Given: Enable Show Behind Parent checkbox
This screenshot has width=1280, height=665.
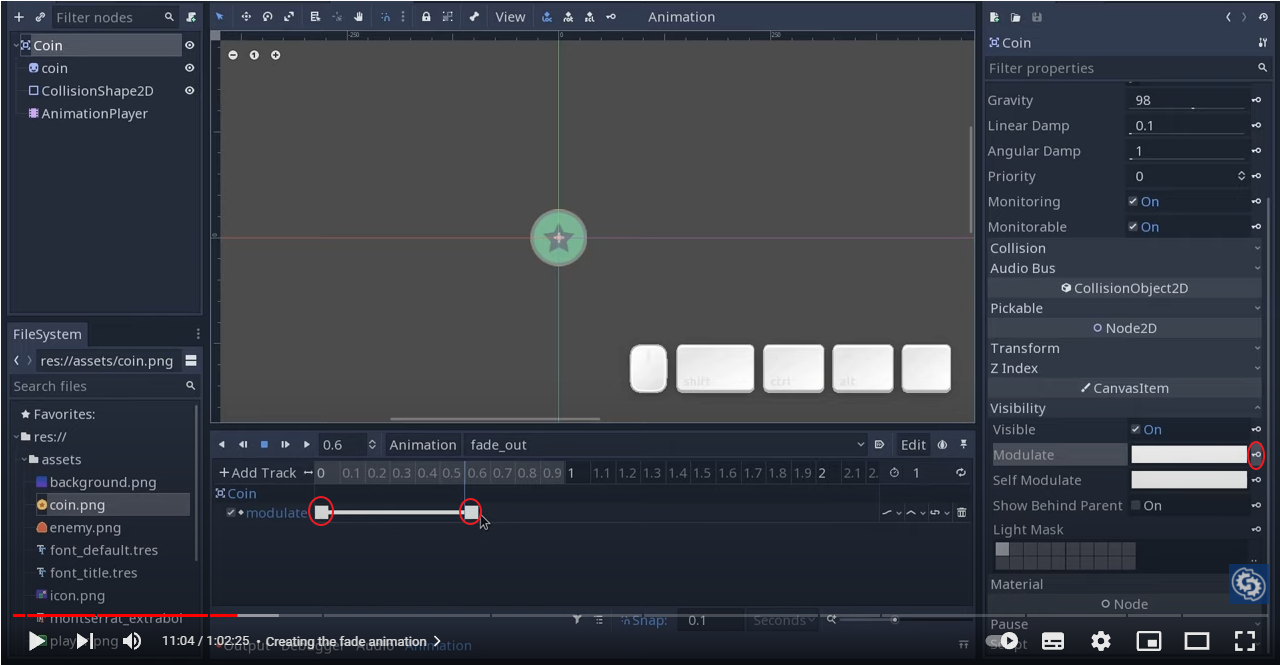Looking at the screenshot, I should (1135, 506).
